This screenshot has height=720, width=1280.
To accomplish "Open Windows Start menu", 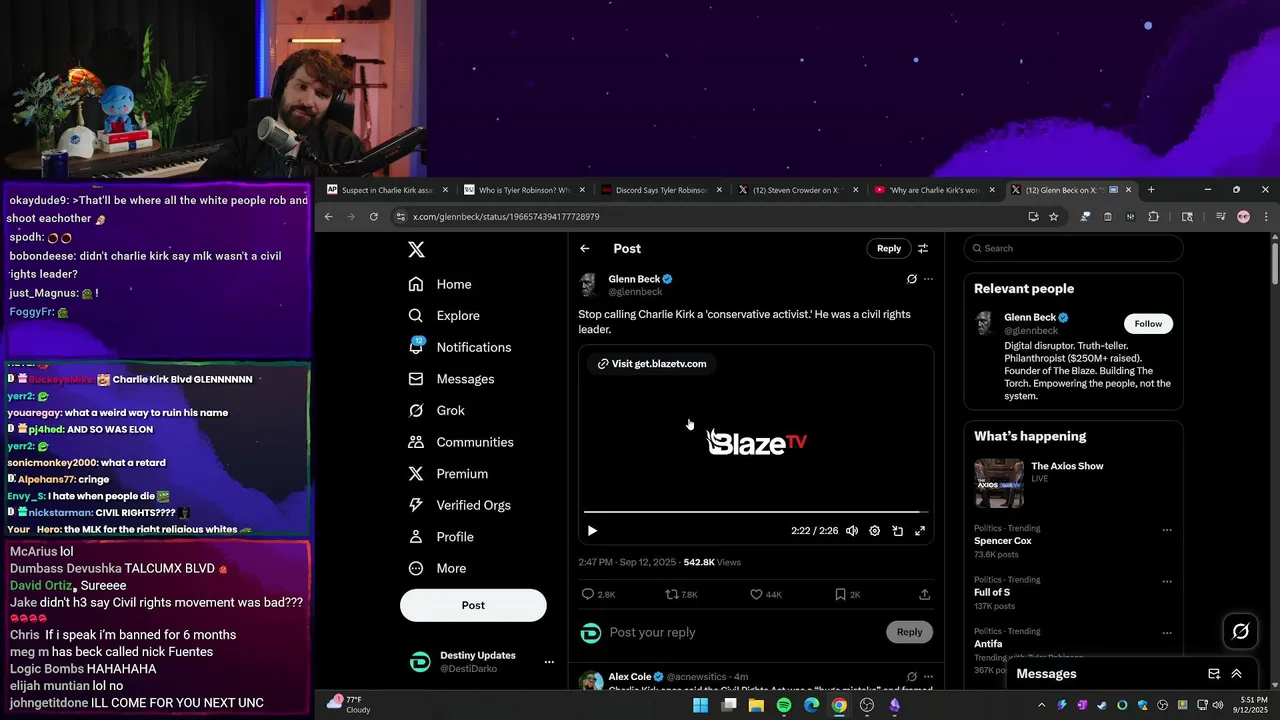I will click(x=701, y=705).
